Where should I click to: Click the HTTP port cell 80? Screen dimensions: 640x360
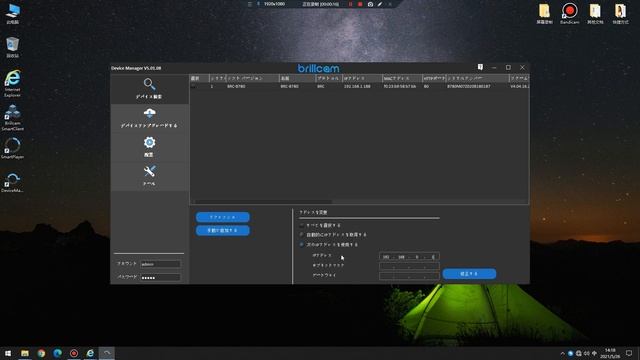426,87
